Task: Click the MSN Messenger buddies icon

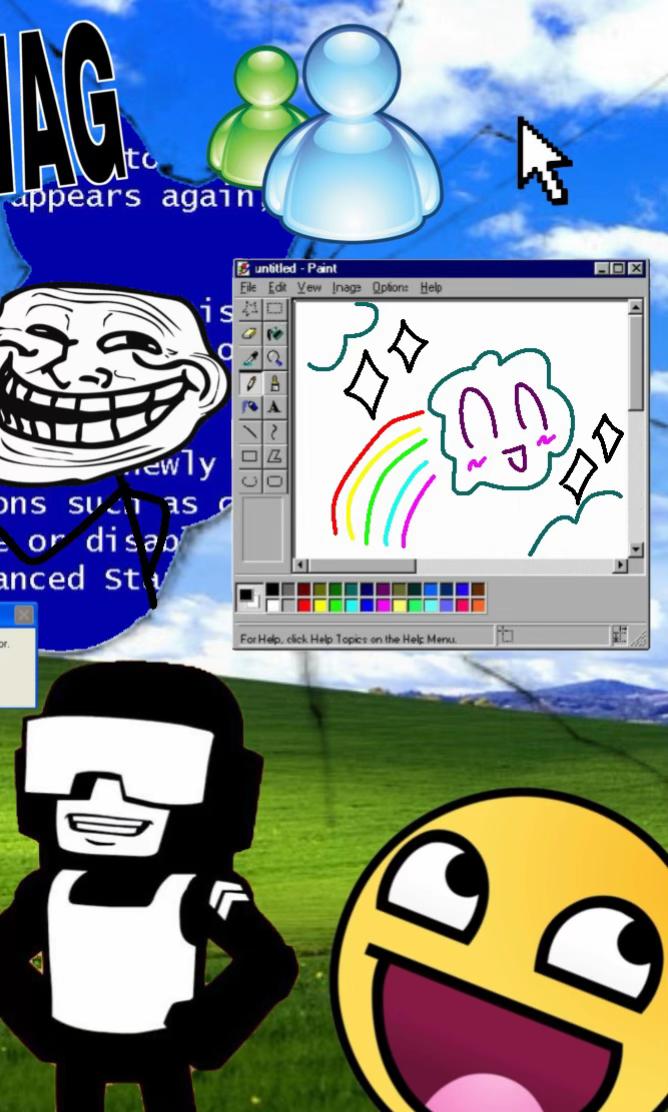Action: point(325,135)
